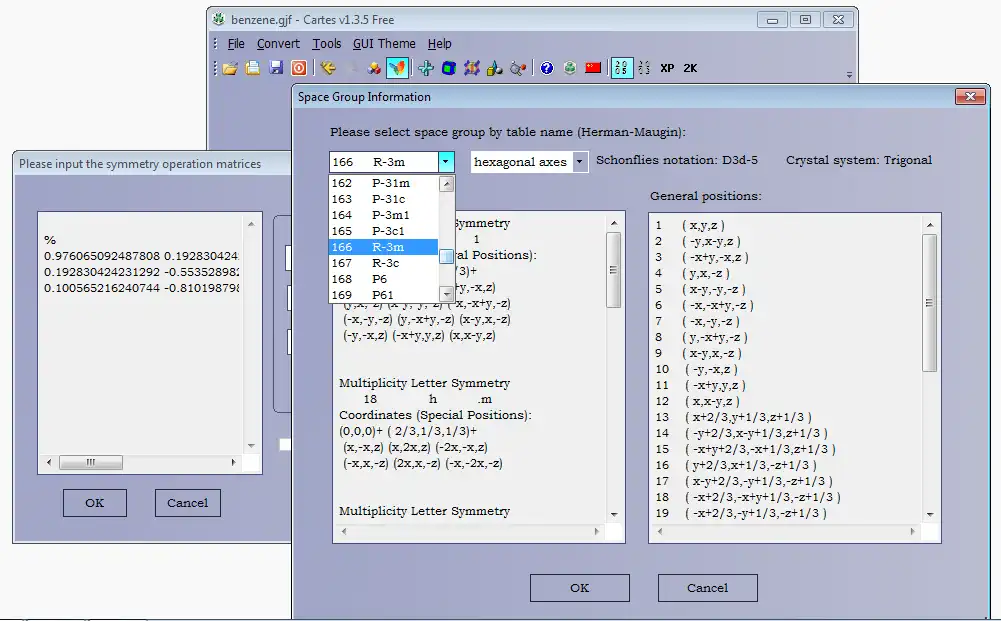Image resolution: width=1001 pixels, height=621 pixels.
Task: Choose 162 P-31m from the list
Action: (383, 183)
